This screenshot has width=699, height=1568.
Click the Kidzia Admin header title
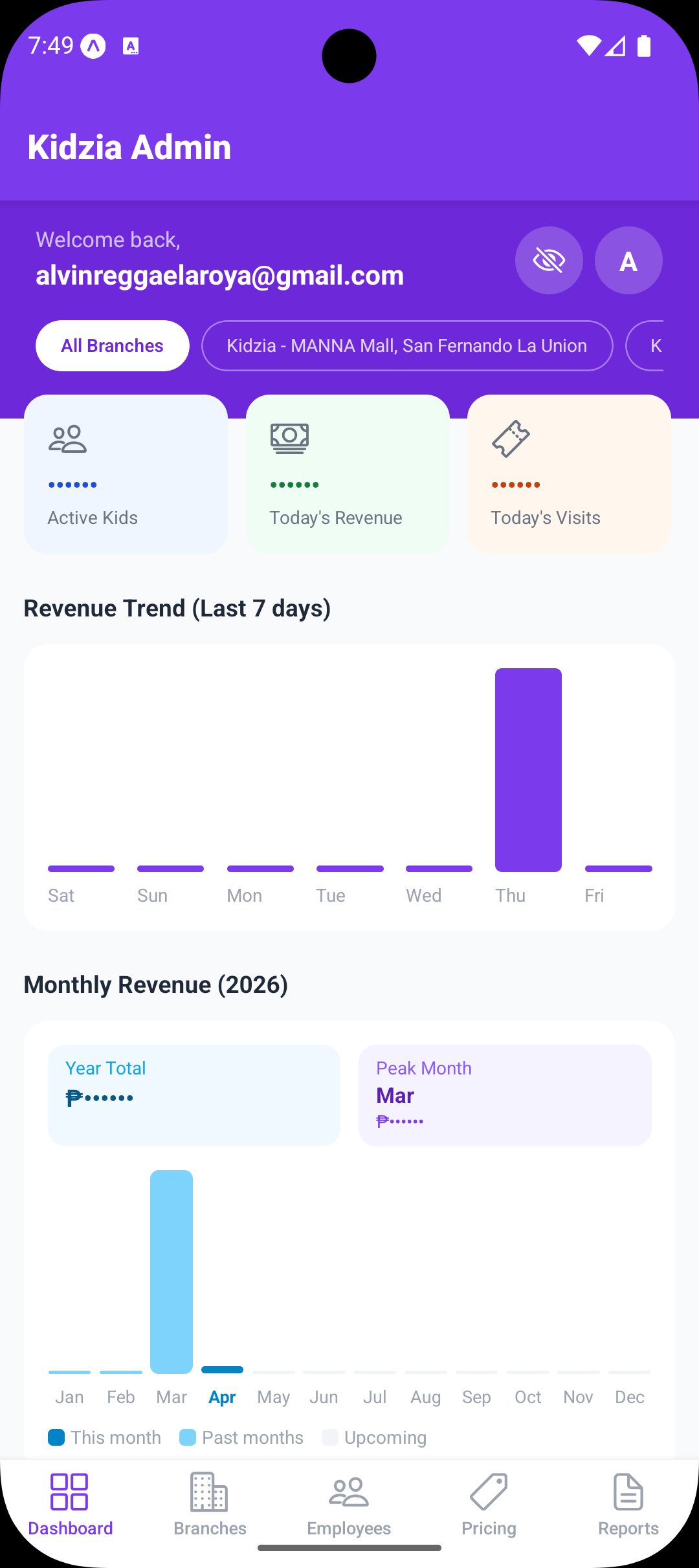(129, 147)
